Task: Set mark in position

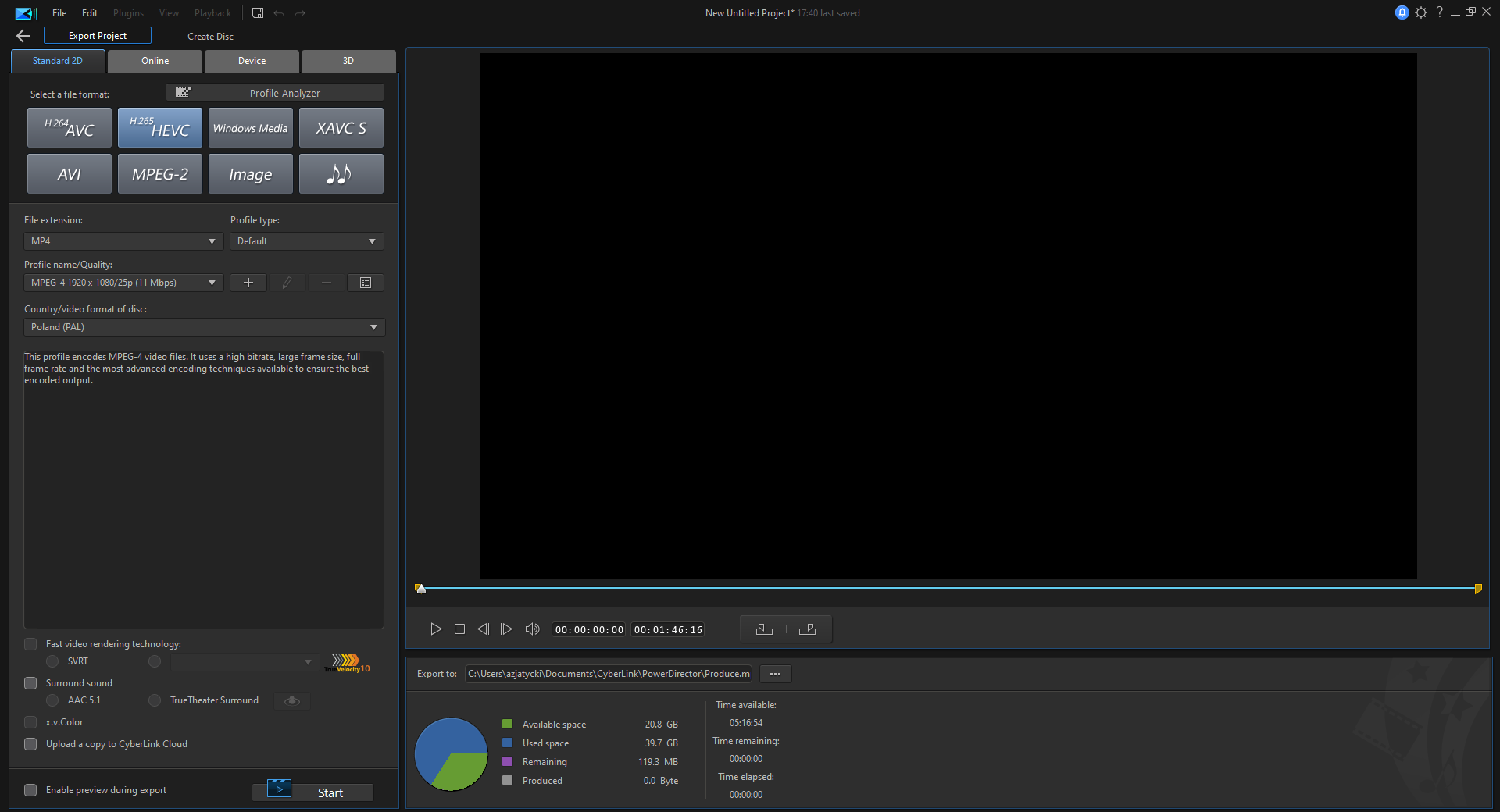Action: click(x=764, y=629)
